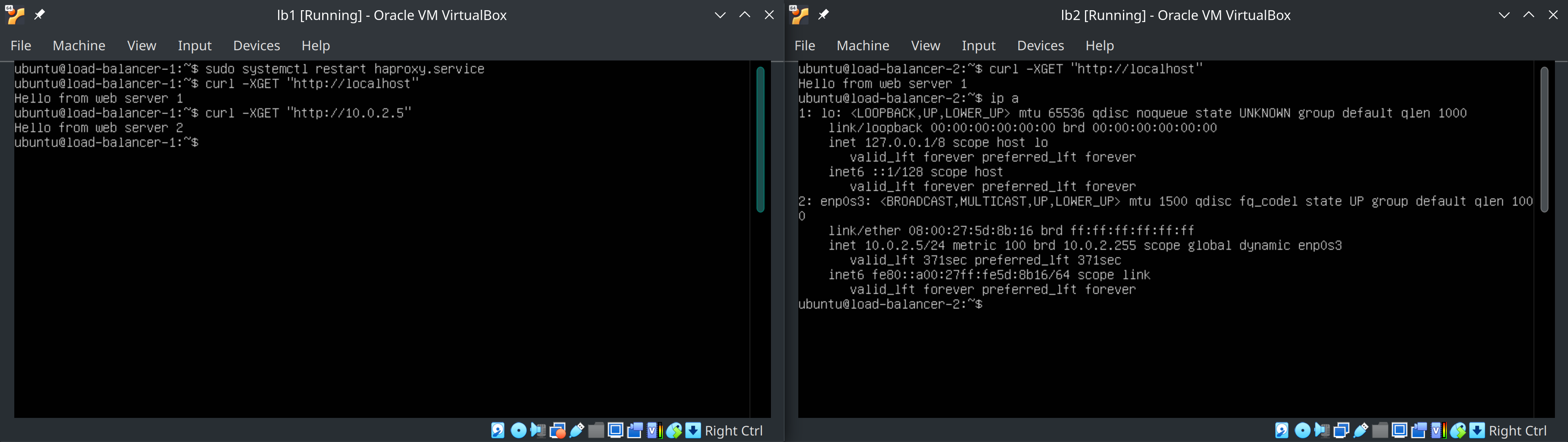Screen dimensions: 1568x442
Task: Open audio settings icon in lb1 status bar
Action: coord(537,431)
